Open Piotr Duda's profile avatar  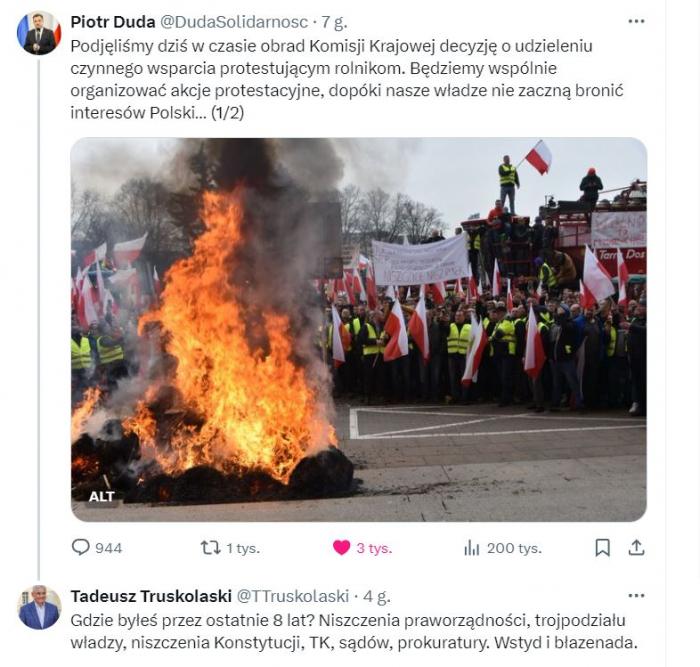39,33
